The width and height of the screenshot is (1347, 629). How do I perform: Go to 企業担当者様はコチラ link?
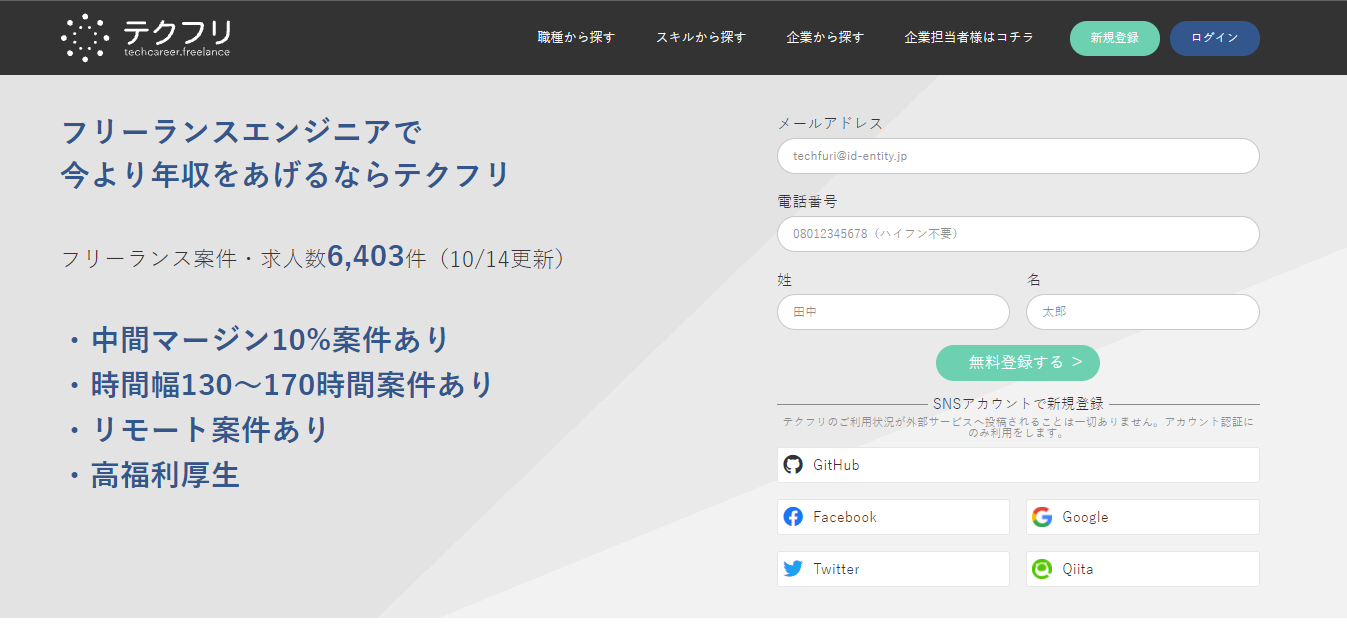pyautogui.click(x=969, y=38)
